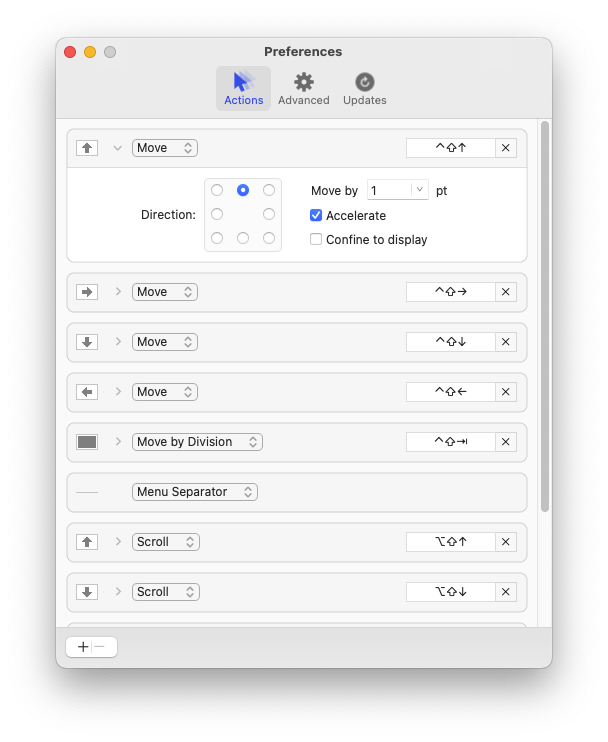Click the vertical scrollbar of the actions list
Image resolution: width=608 pixels, height=742 pixels.
[545, 316]
